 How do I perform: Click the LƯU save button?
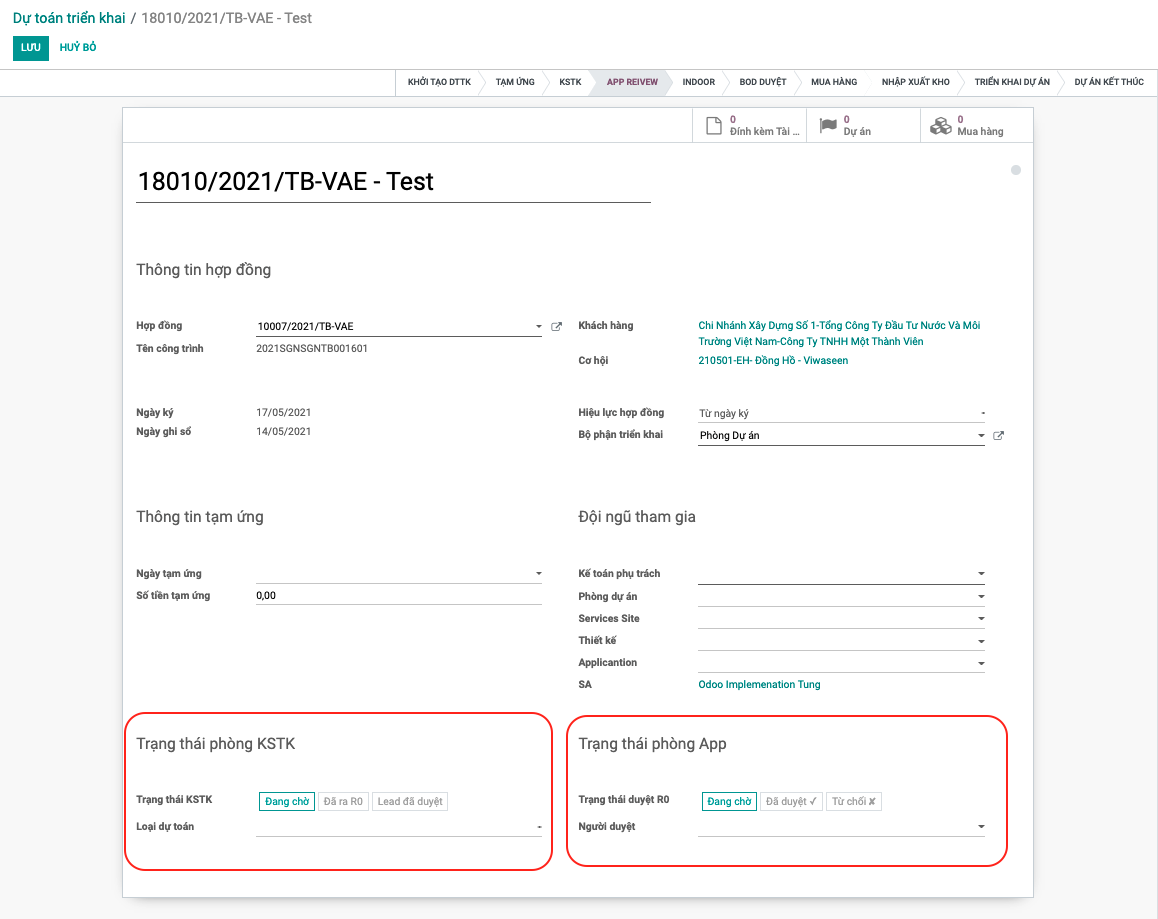point(31,48)
